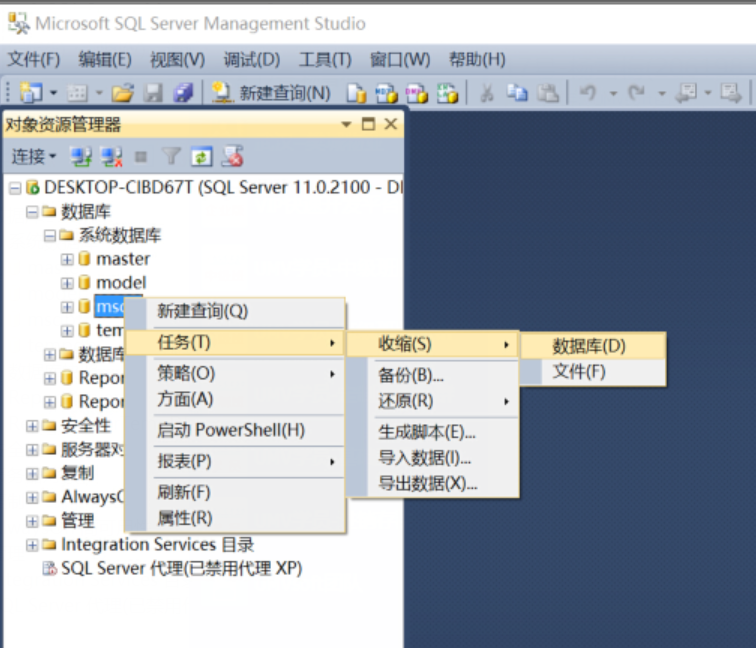The width and height of the screenshot is (756, 648).
Task: Click the Navigate Forward icon
Action: 731,93
